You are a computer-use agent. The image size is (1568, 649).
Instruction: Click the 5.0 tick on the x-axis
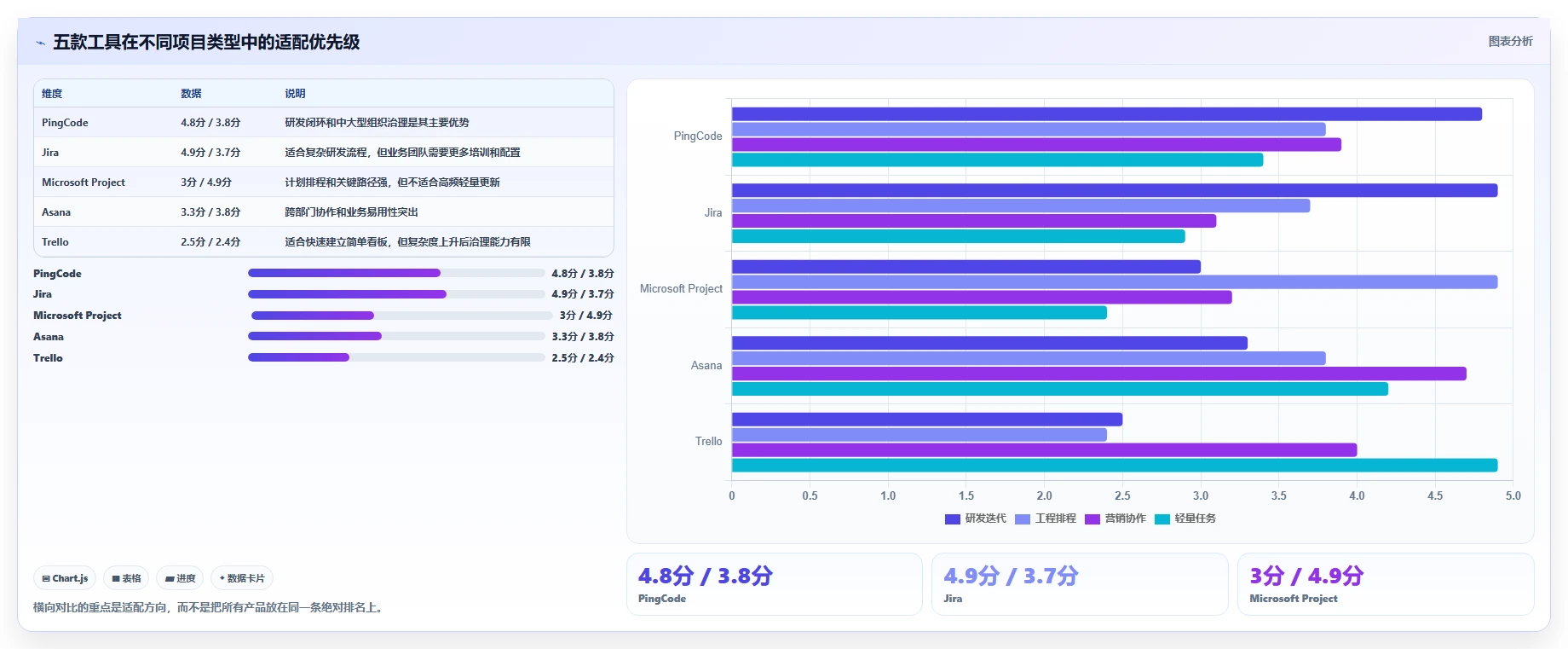pos(1513,495)
